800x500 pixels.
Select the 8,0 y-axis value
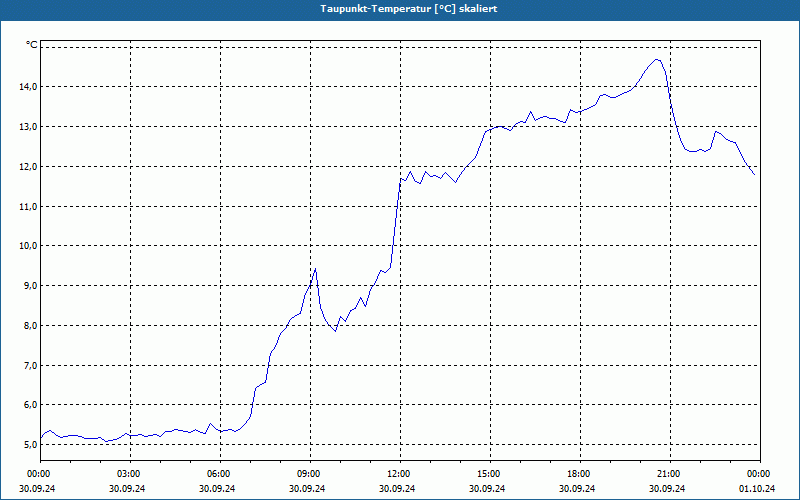[31, 326]
